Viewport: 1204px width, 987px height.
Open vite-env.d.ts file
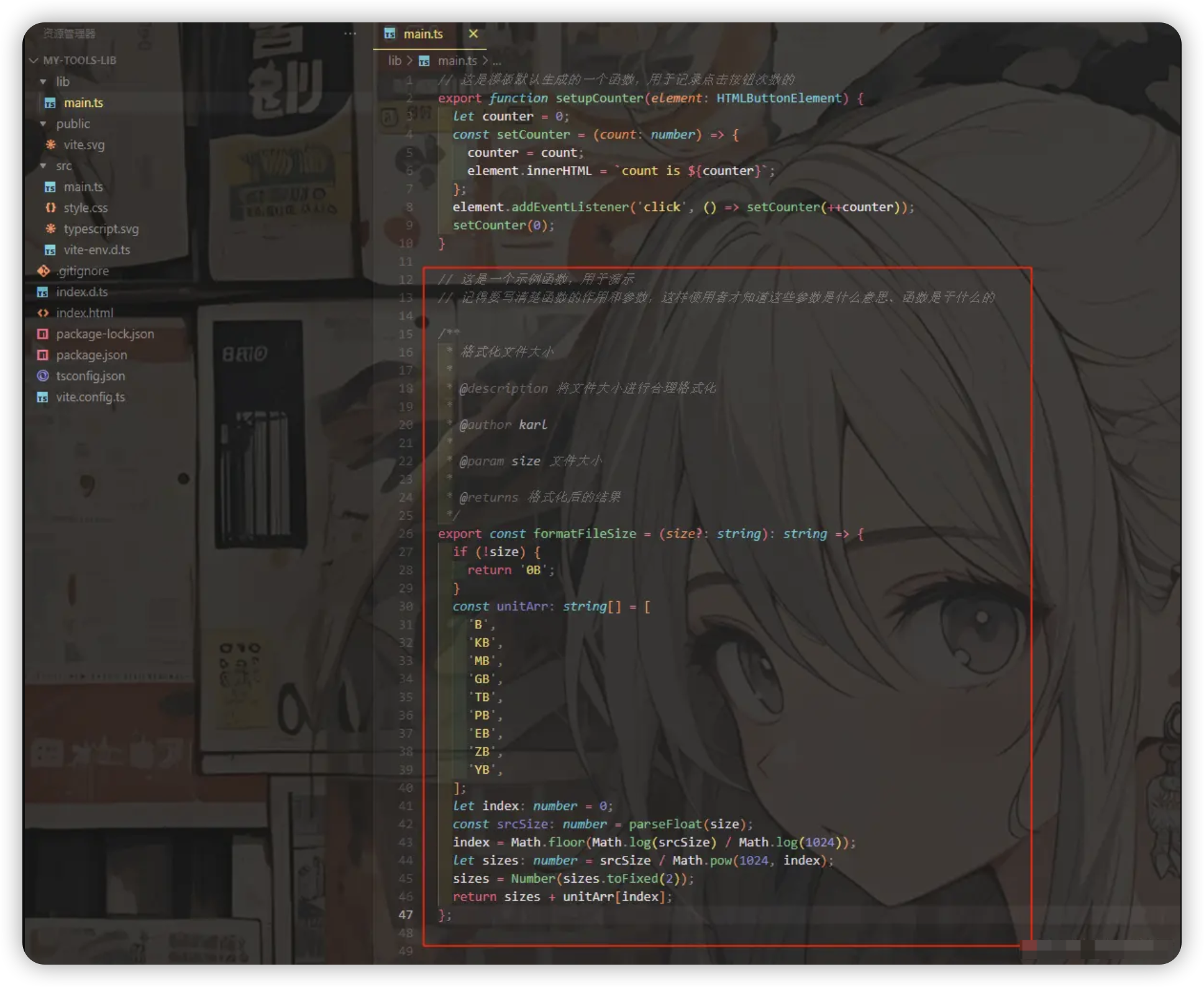[96, 250]
